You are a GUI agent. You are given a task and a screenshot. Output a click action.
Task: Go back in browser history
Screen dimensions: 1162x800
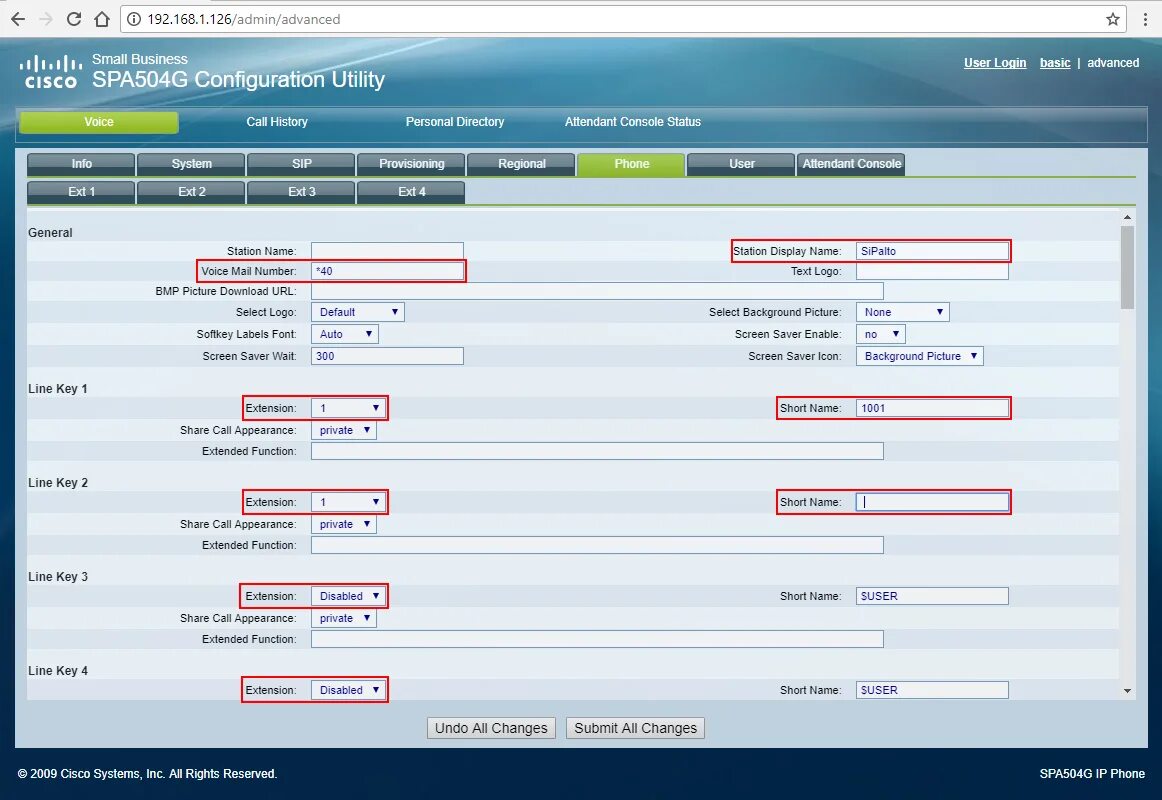tap(18, 19)
